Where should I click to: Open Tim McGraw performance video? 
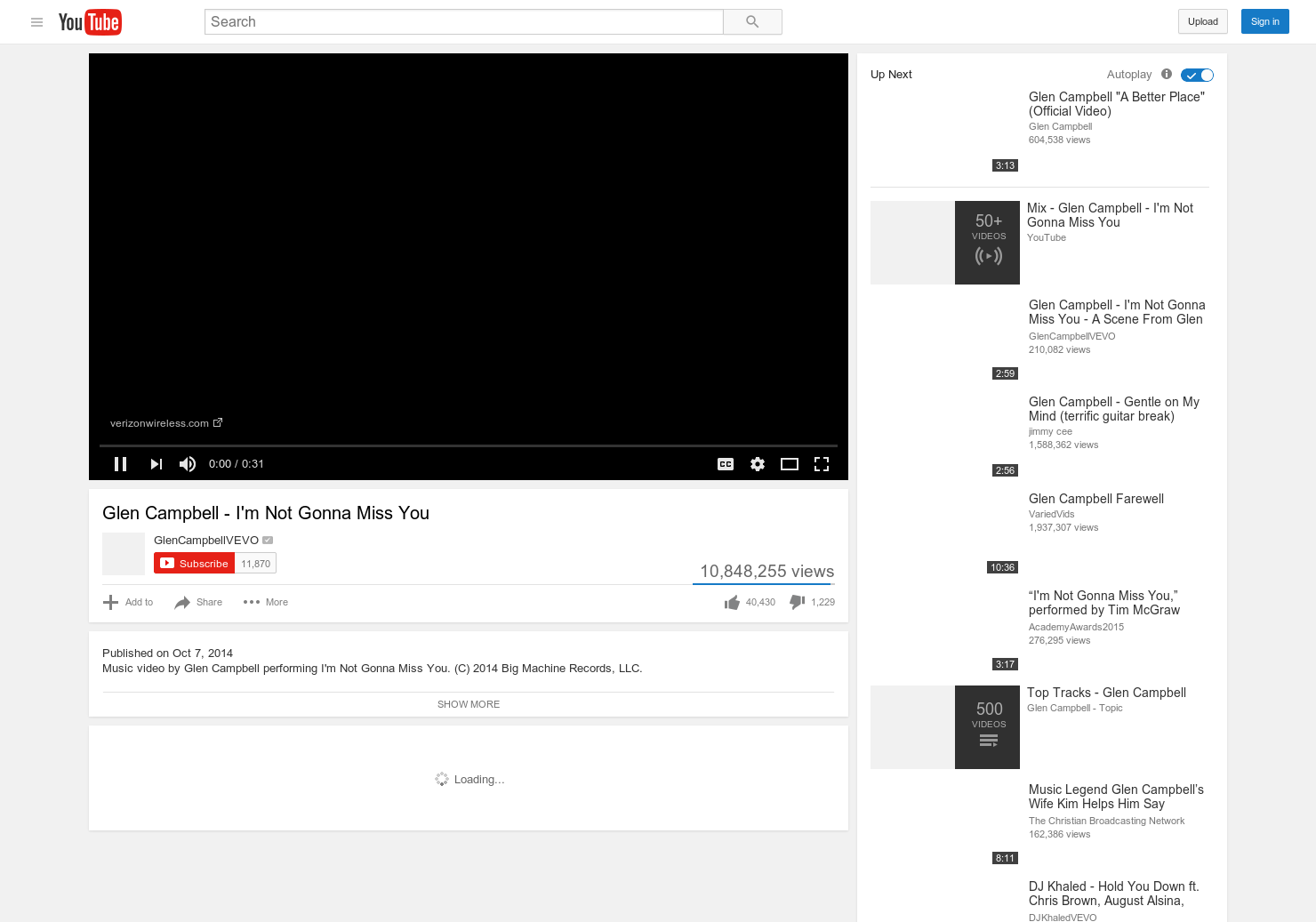1104,603
